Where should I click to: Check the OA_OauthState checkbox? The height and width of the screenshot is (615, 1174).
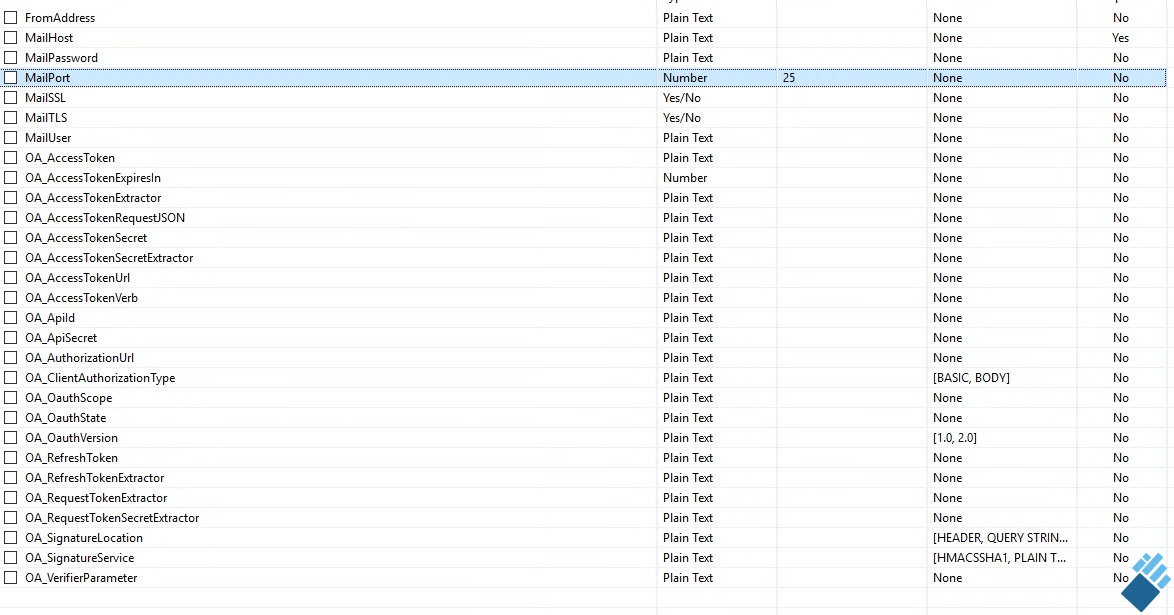(x=10, y=418)
